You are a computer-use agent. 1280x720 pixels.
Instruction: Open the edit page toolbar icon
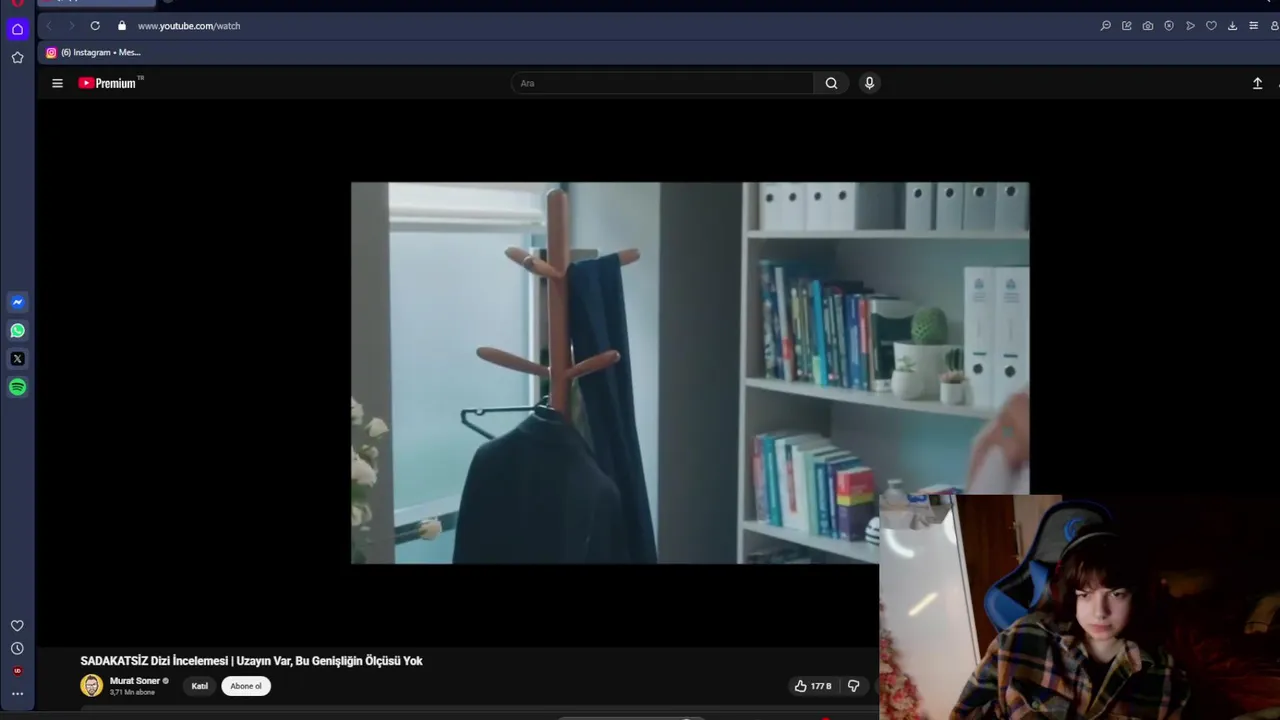pyautogui.click(x=1127, y=26)
